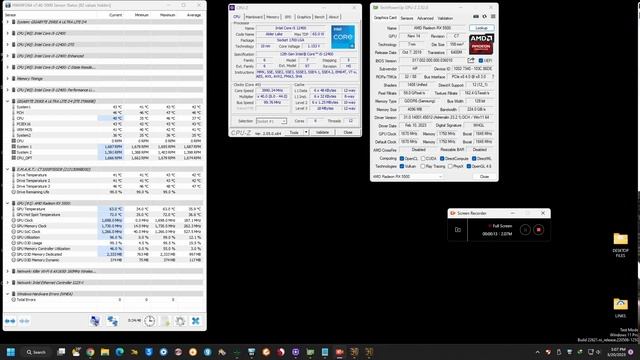Click the AMD Radeon logo in GPU-Z
640x360 pixels.
click(481, 44)
